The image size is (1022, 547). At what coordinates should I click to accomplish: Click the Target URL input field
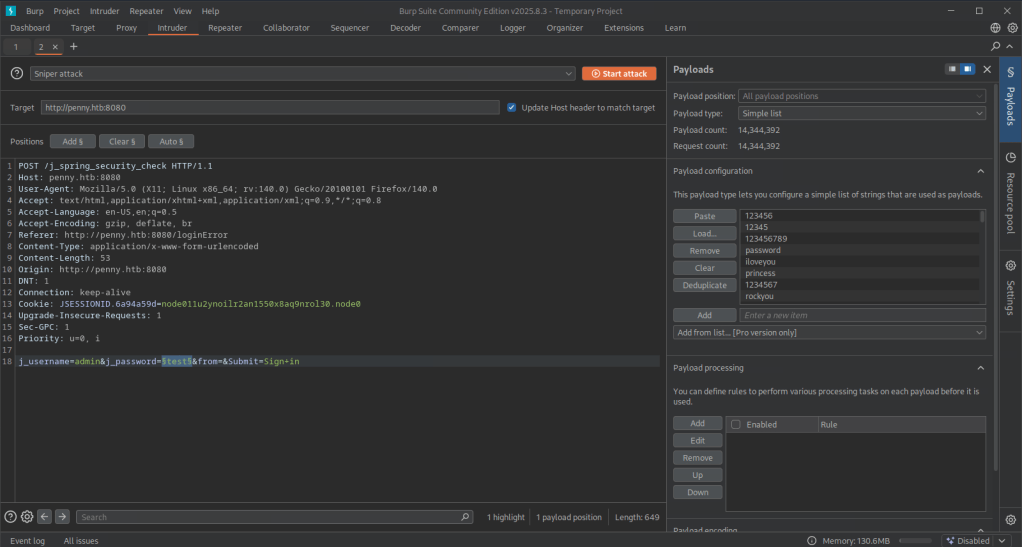[x=270, y=107]
